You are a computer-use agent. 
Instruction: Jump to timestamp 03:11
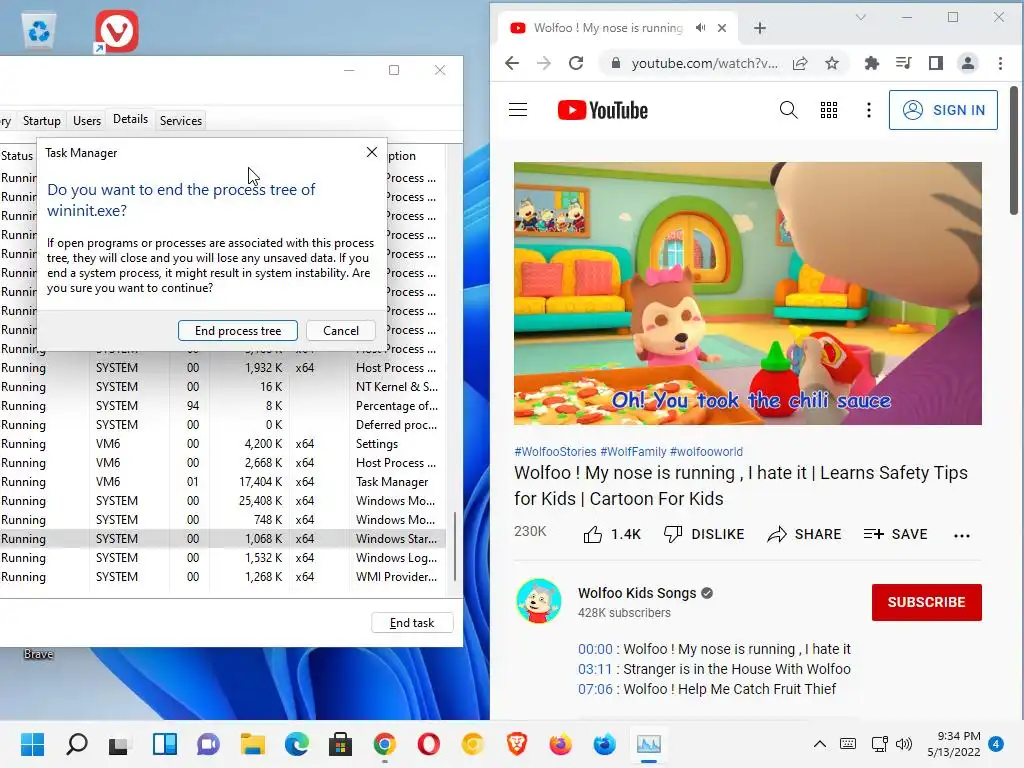595,669
